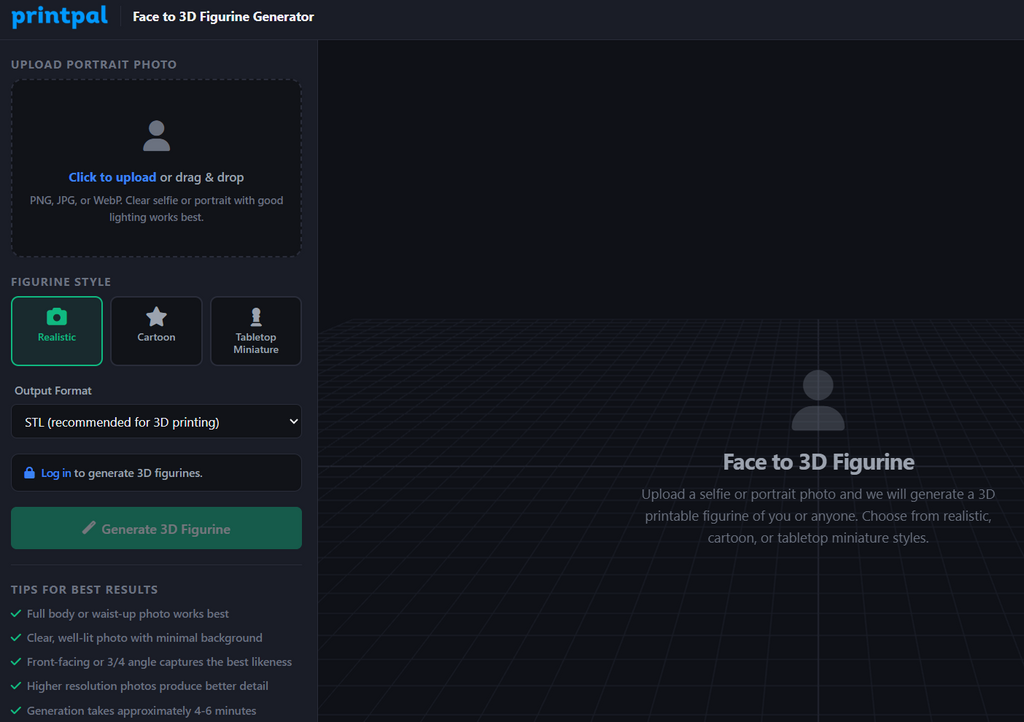Click checkmark icon beside 'Clear, well-lit photo' tip
The height and width of the screenshot is (722, 1024).
[x=16, y=638]
